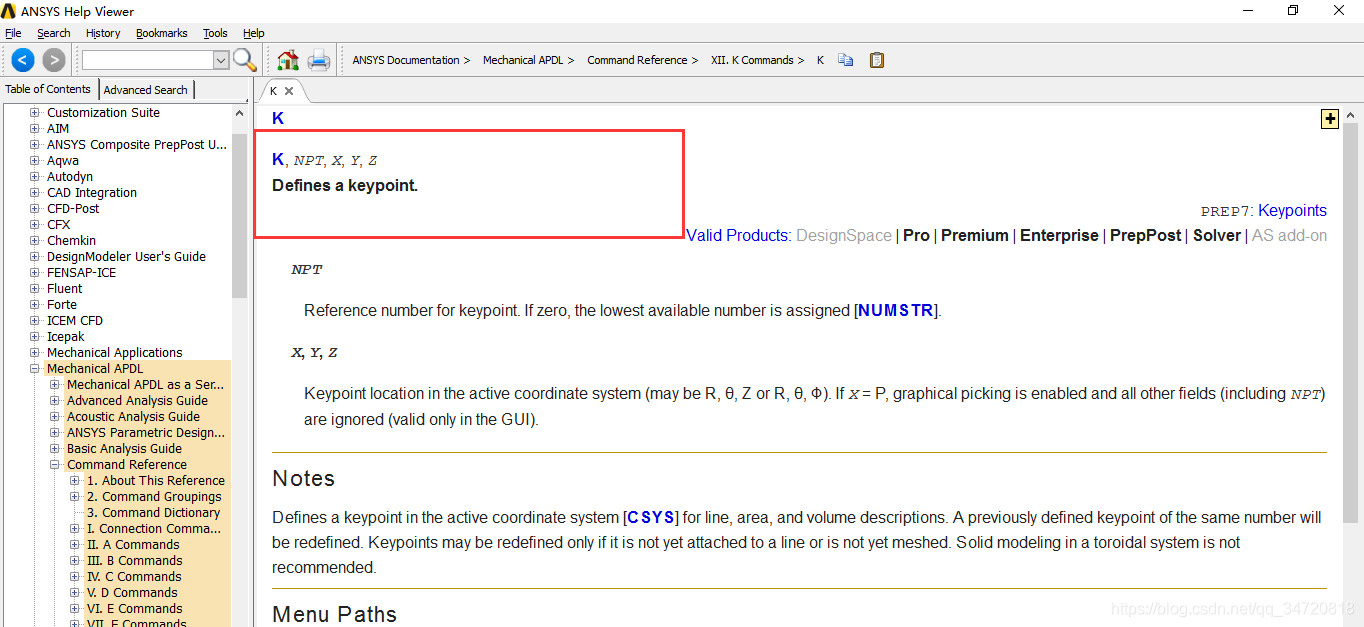Open IV. C Commands item
Image resolution: width=1364 pixels, height=627 pixels.
coord(134,577)
